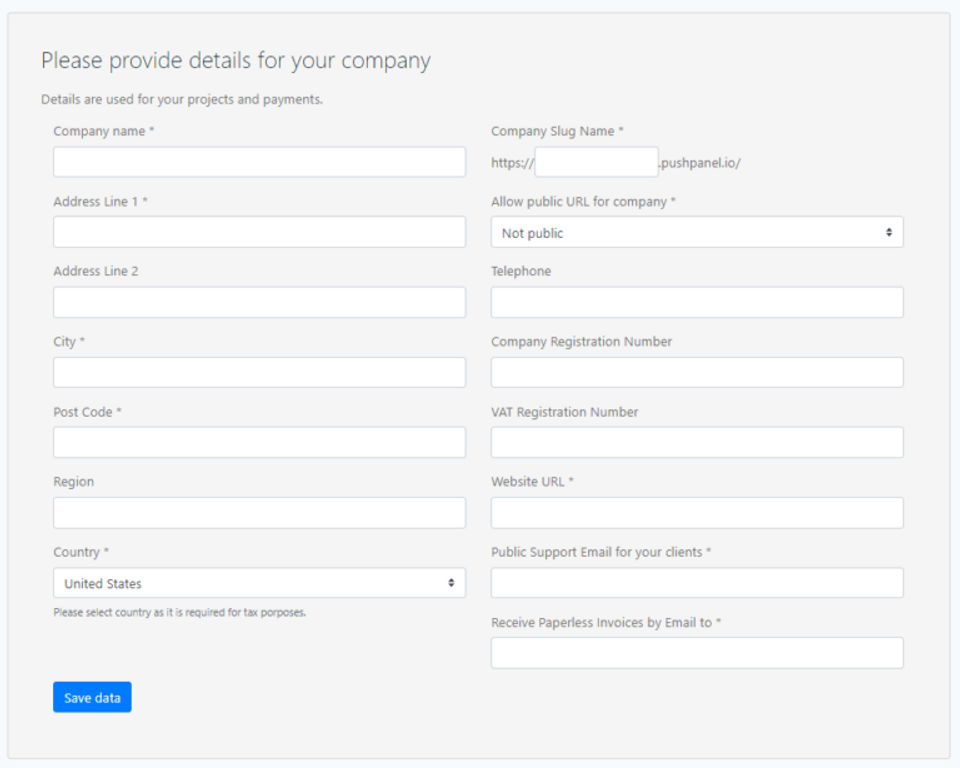This screenshot has width=960, height=768.
Task: Select the Region input field
Action: click(x=259, y=513)
